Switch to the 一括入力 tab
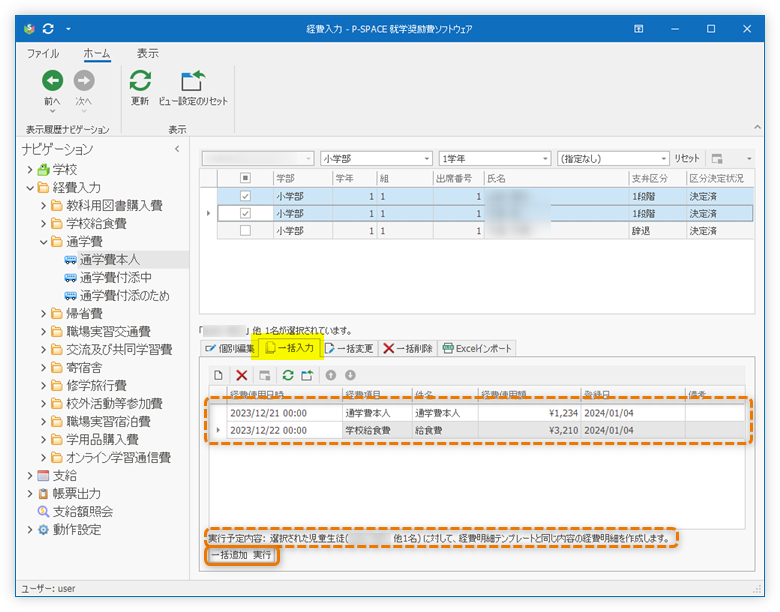The height and width of the screenshot is (612, 780). tap(290, 348)
